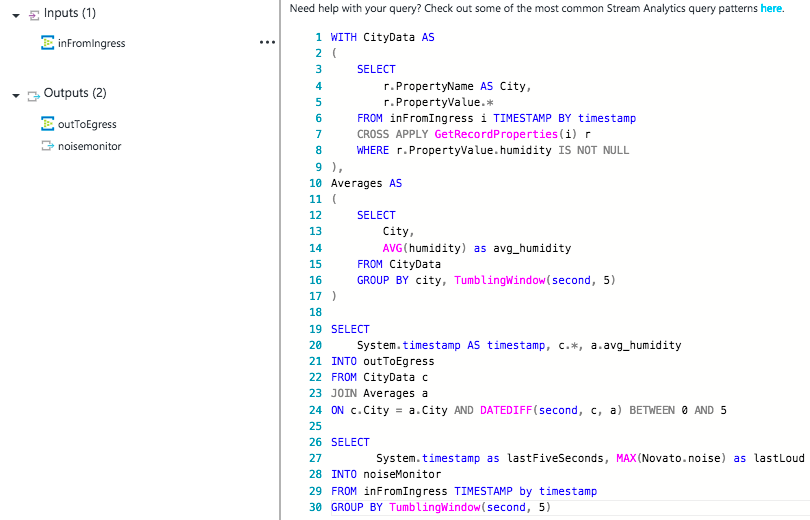
Task: Click DATEDIFF function on line 24
Action: coord(506,411)
